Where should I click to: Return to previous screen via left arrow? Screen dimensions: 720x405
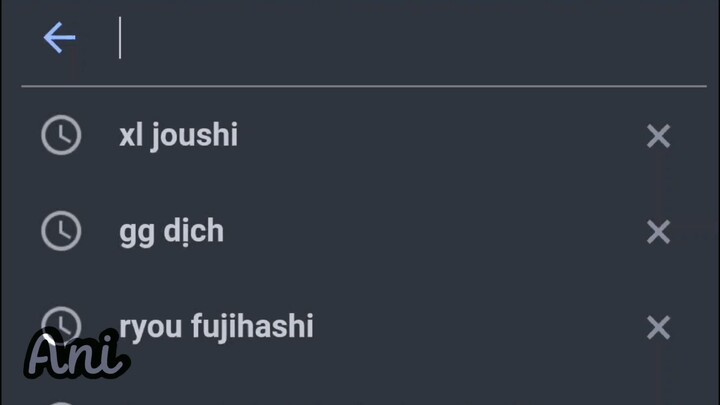[60, 39]
